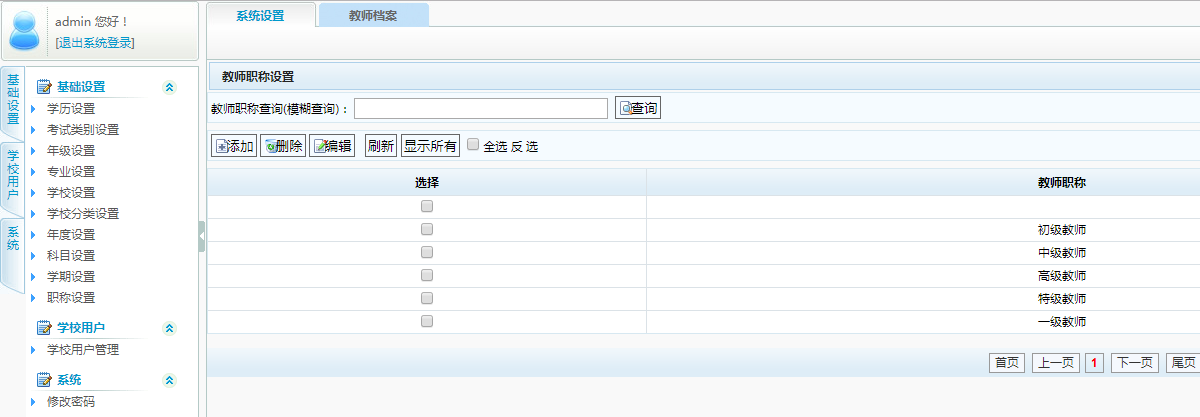Select the checkbox for 一级教师
This screenshot has height=417, width=1200.
click(x=427, y=321)
